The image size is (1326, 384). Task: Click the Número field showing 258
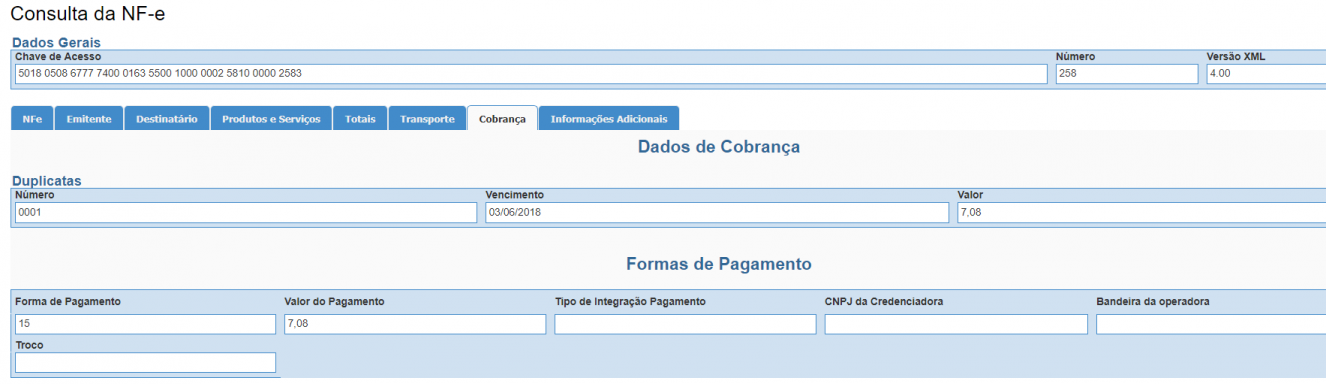[x=1127, y=74]
